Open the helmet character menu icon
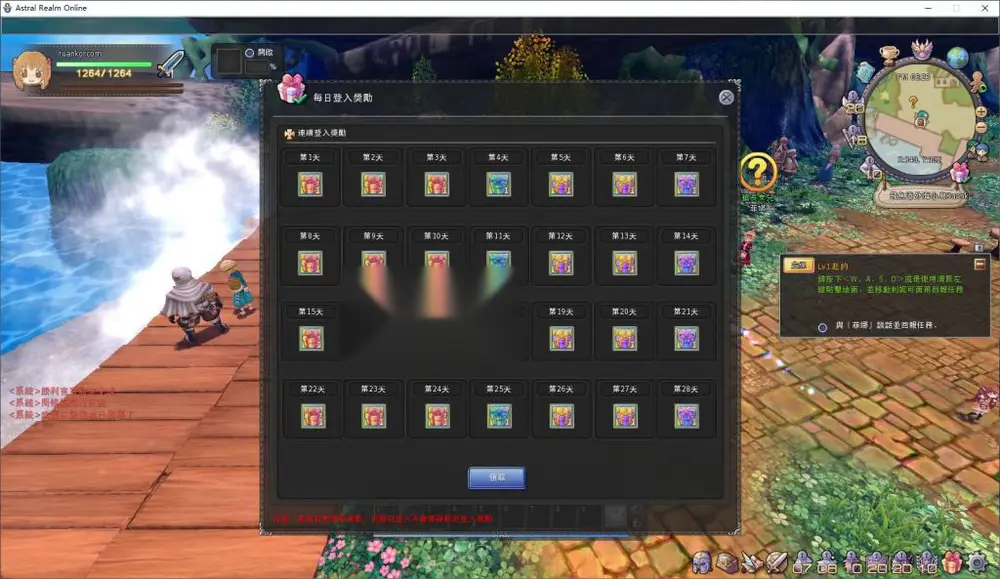Viewport: 1000px width, 579px height. point(702,562)
